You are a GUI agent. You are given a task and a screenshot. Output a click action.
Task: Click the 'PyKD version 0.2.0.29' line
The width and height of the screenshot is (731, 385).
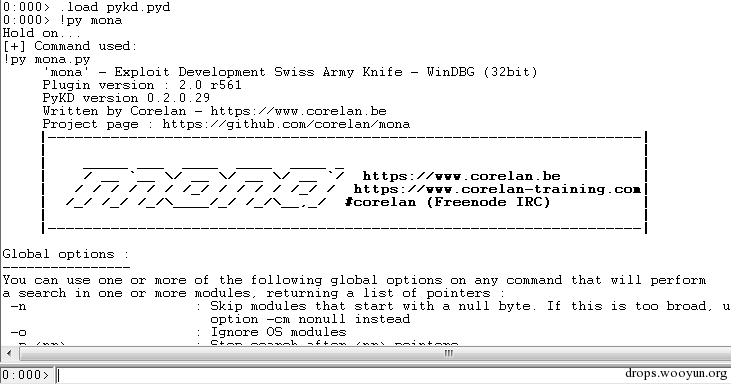pos(126,98)
